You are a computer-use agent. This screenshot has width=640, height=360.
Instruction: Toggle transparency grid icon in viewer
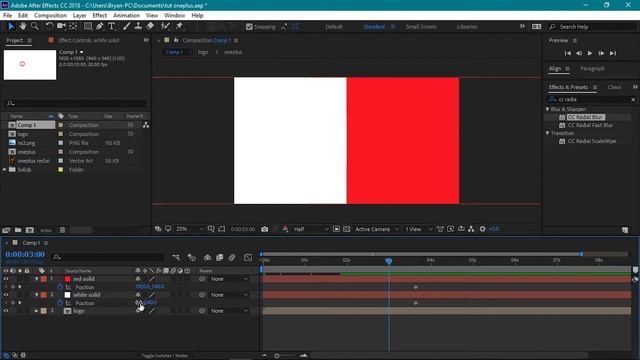click(x=347, y=229)
